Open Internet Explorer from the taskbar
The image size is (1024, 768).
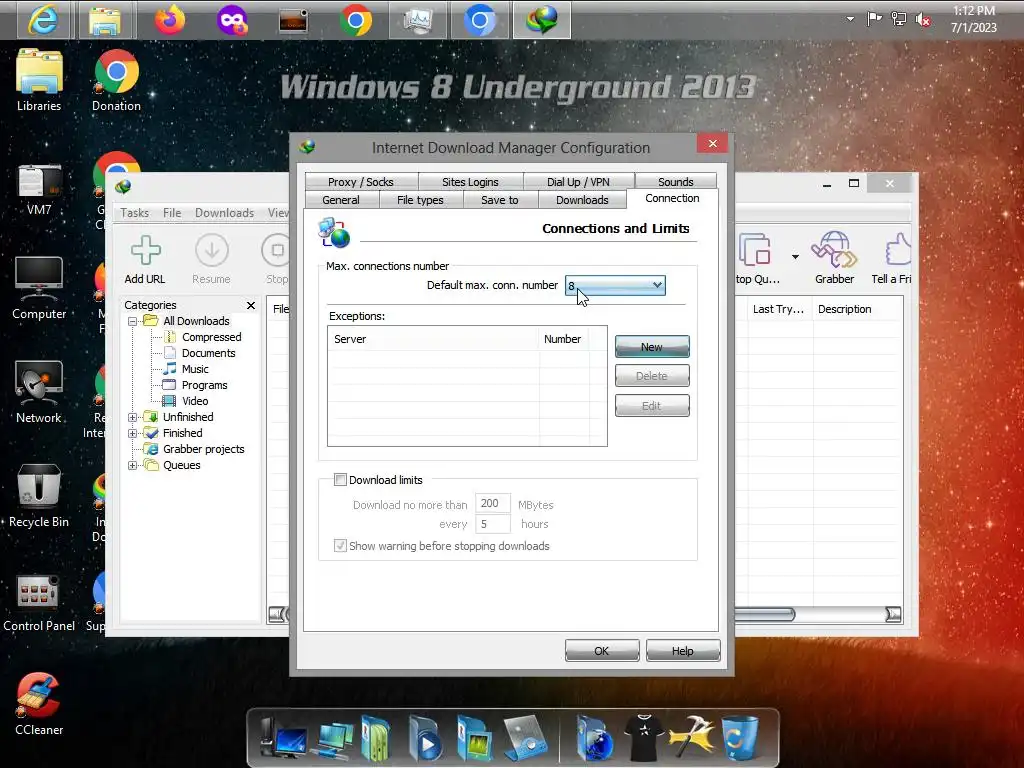[x=43, y=20]
